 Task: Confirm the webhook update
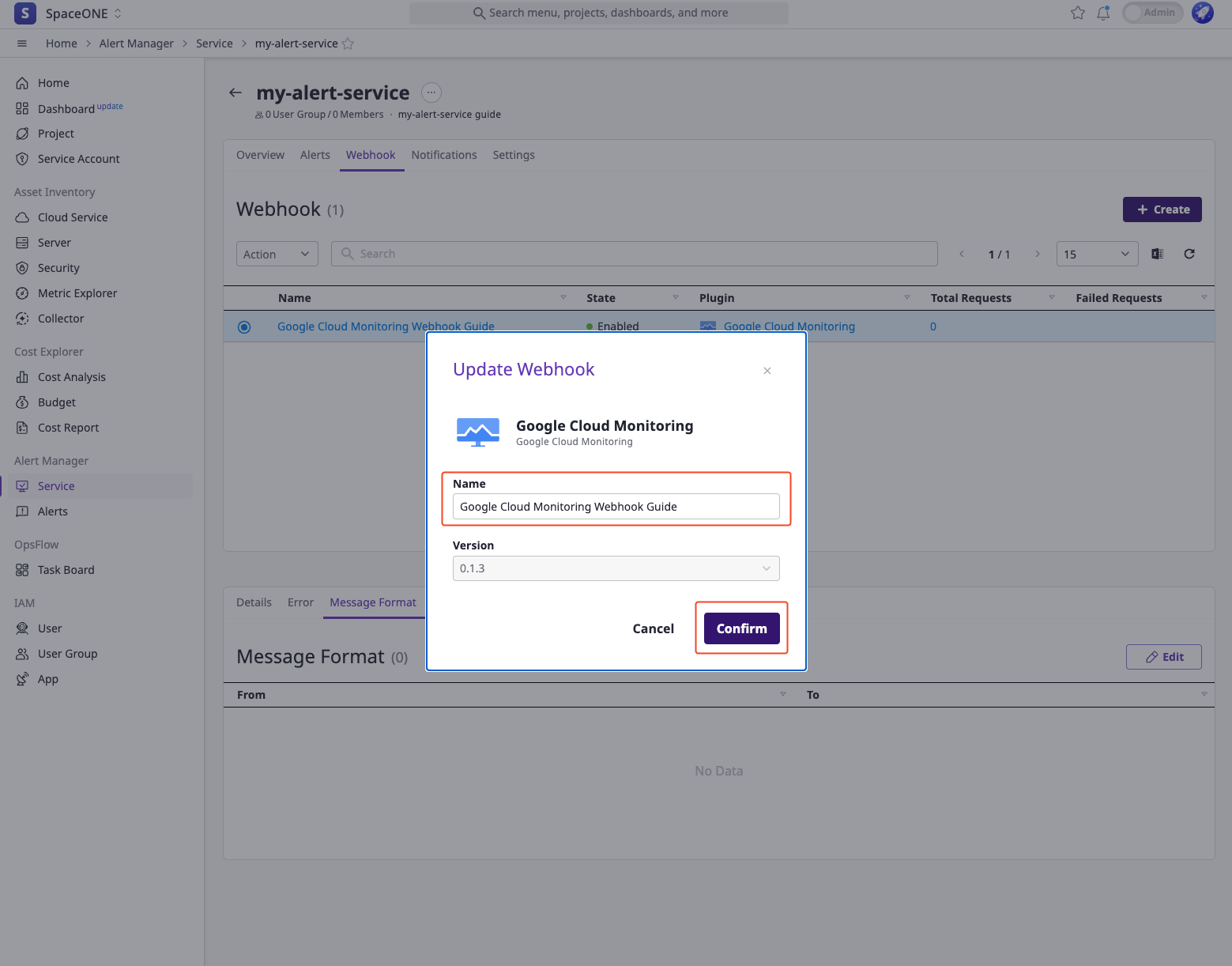coord(741,628)
